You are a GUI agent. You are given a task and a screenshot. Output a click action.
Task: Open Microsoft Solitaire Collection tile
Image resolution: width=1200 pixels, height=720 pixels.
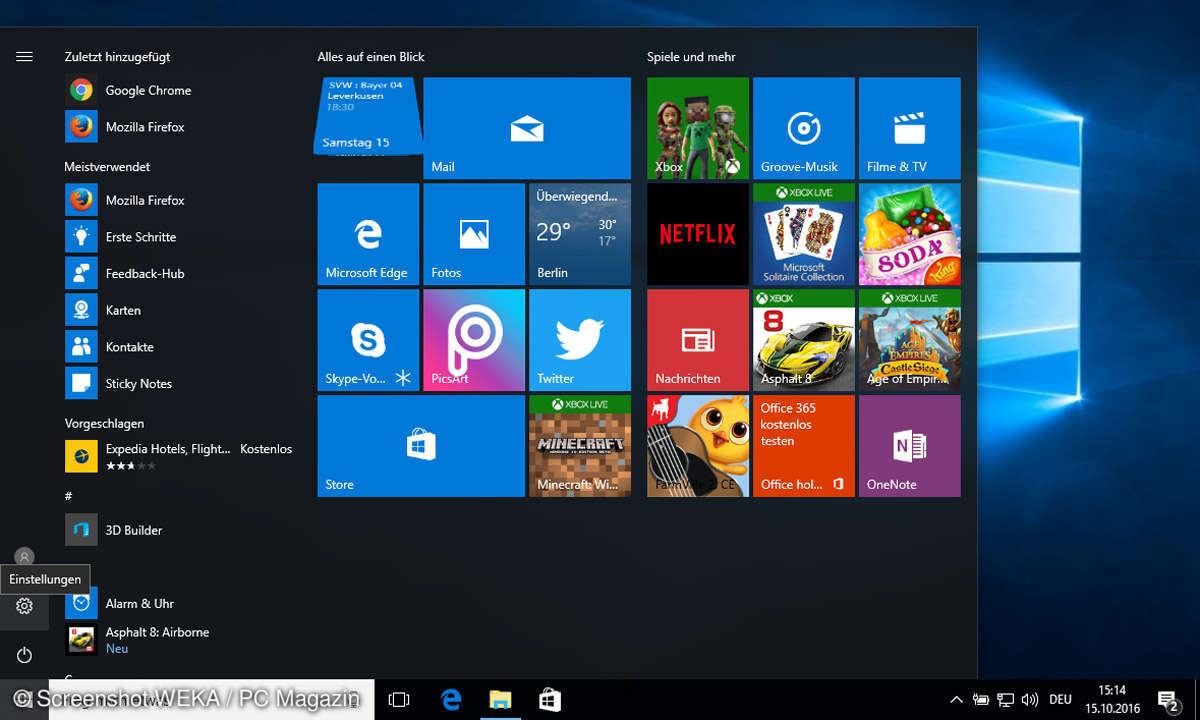(804, 234)
